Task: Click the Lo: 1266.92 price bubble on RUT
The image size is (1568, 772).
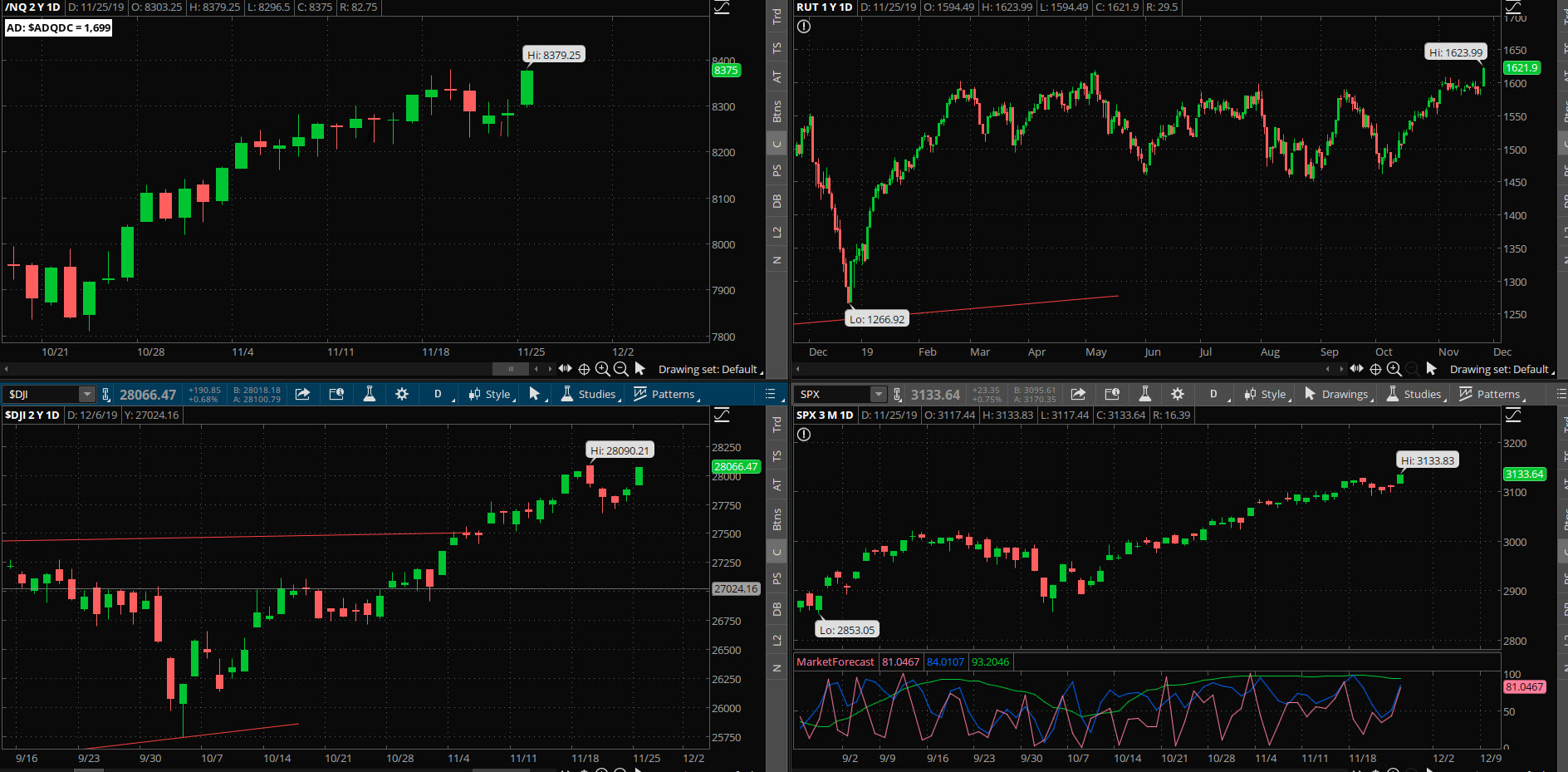Action: (x=877, y=319)
